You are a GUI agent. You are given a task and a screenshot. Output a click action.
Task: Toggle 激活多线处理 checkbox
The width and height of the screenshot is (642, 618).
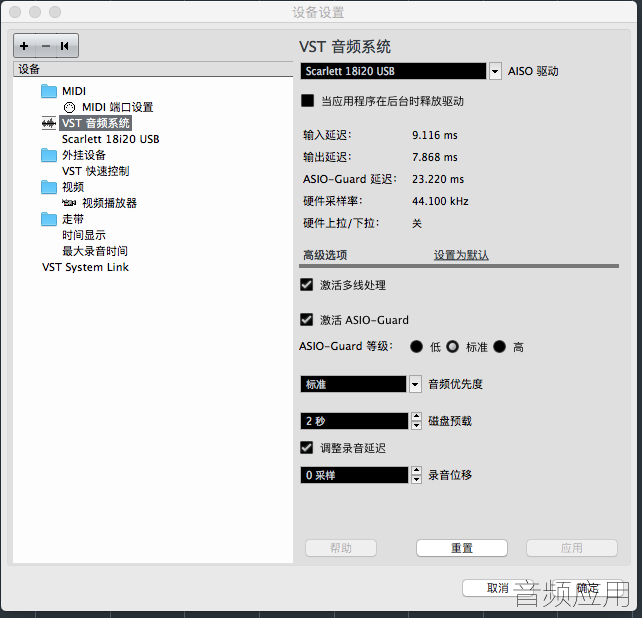coord(307,285)
